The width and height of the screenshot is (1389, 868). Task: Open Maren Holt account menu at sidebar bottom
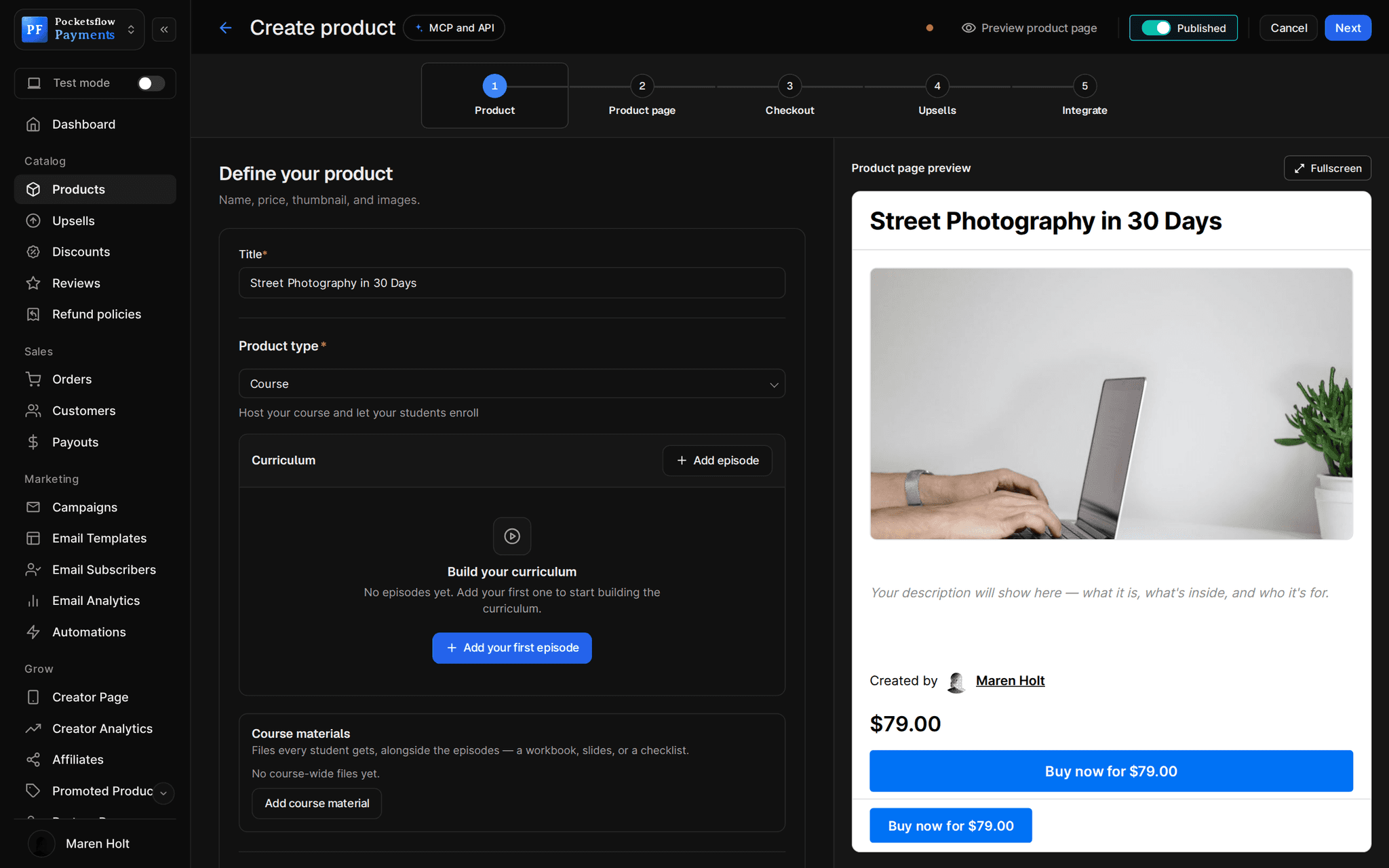coord(95,844)
